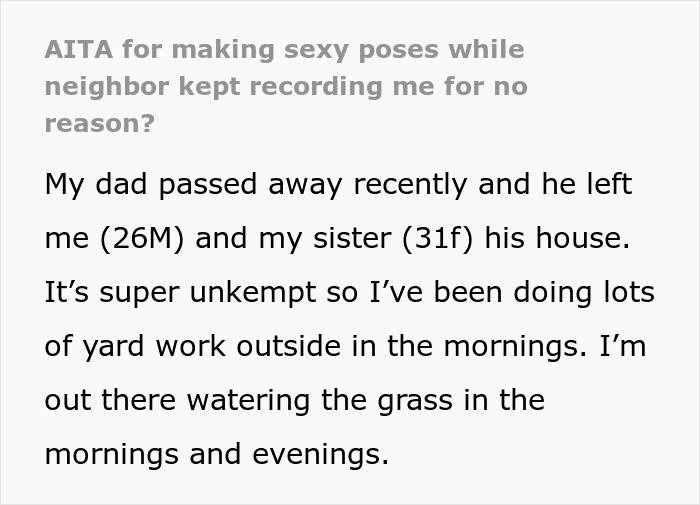Click the gray AITA post title
This screenshot has width=700, height=505.
[x=286, y=86]
